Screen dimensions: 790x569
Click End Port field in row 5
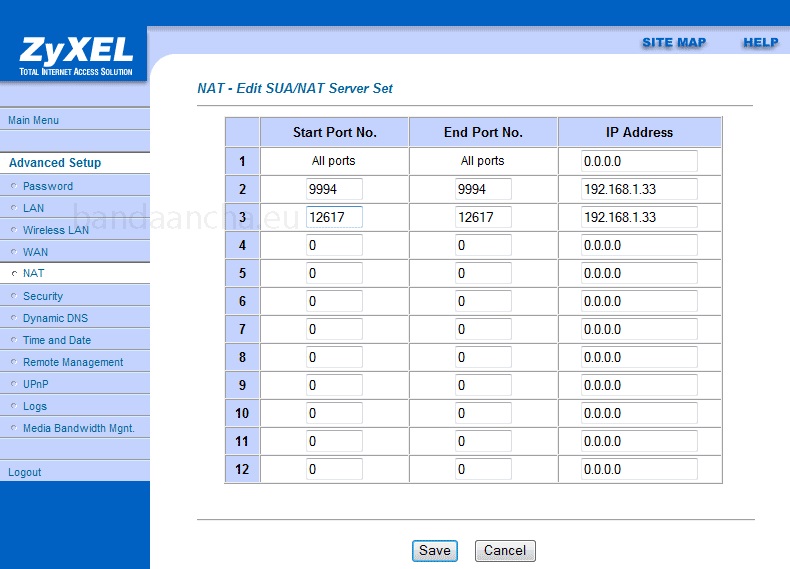483,273
